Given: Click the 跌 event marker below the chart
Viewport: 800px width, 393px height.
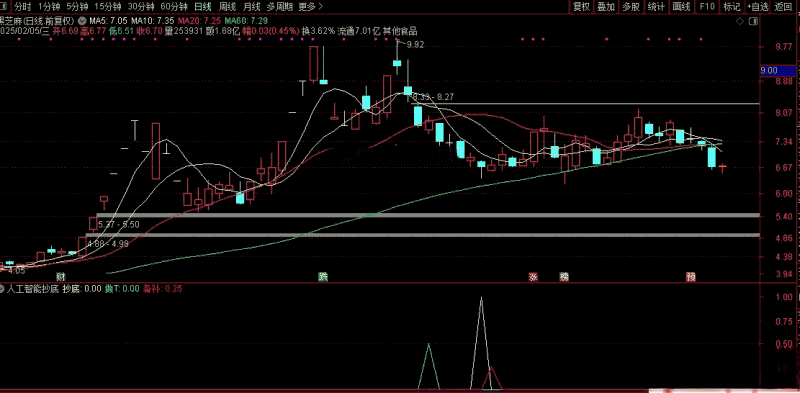Looking at the screenshot, I should point(323,277).
